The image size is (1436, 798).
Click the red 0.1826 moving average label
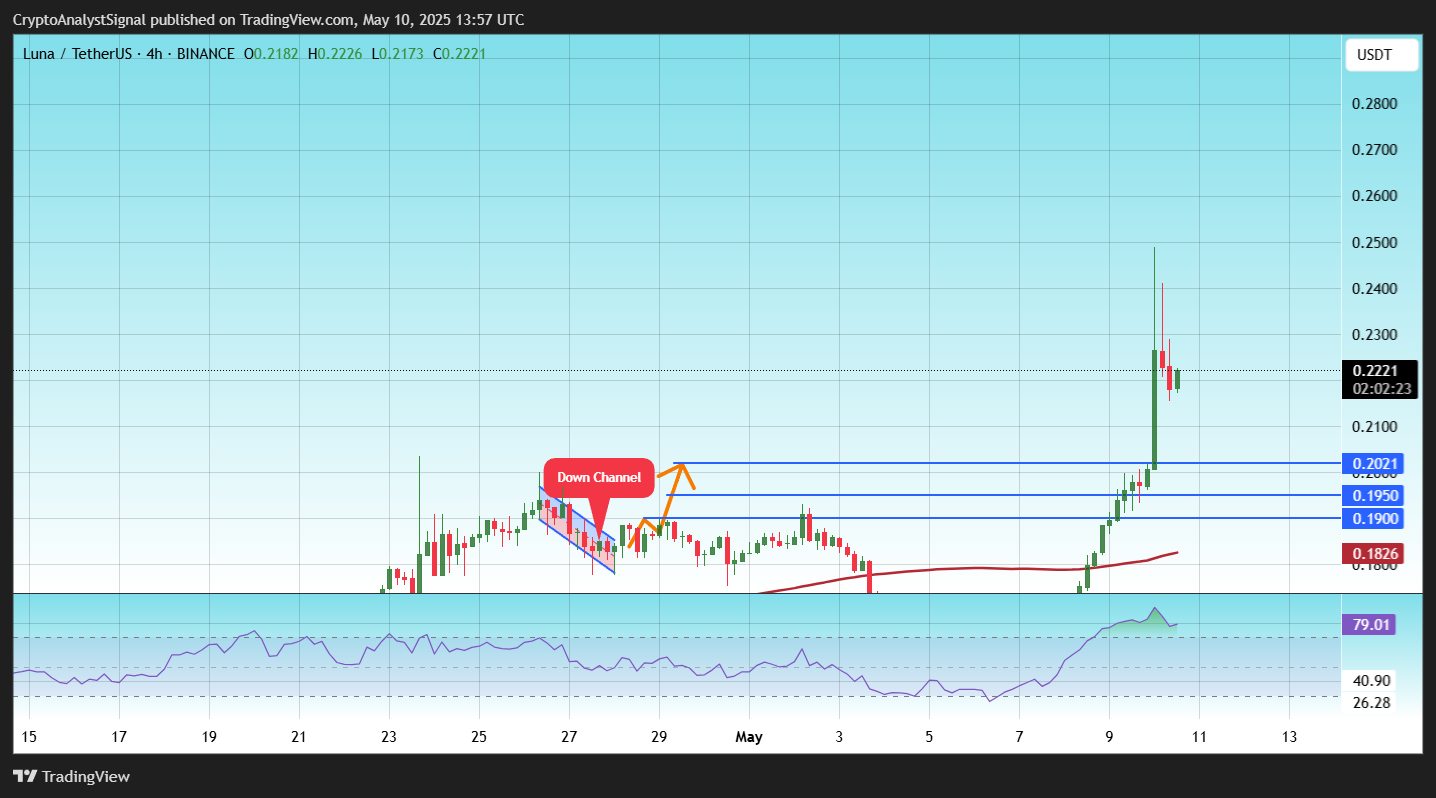pyautogui.click(x=1377, y=554)
